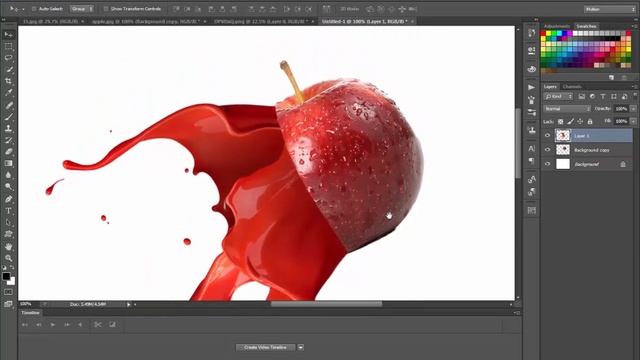
Task: Select the Path Selection tool
Action: point(8,223)
